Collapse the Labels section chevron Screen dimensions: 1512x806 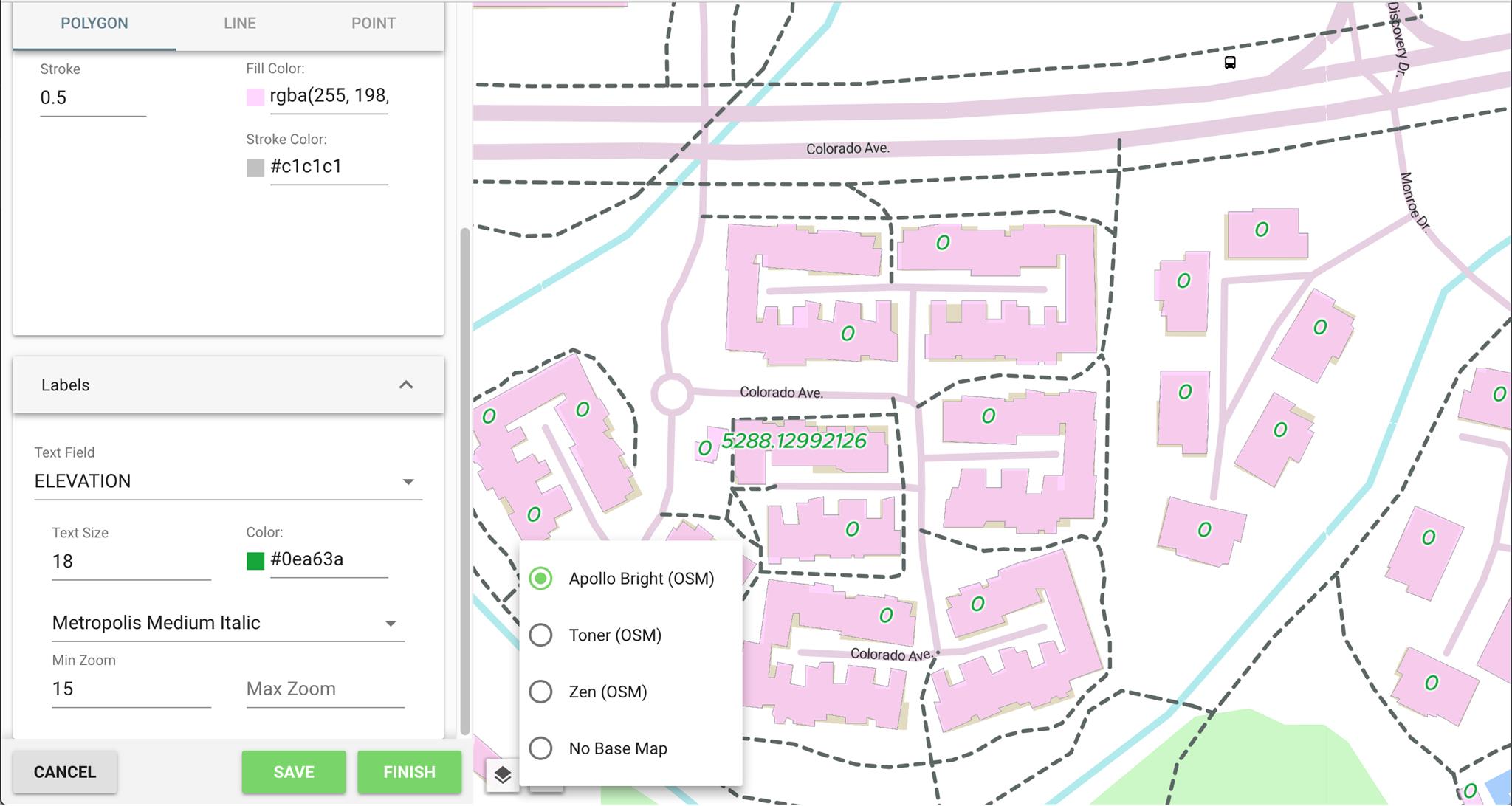[x=406, y=385]
